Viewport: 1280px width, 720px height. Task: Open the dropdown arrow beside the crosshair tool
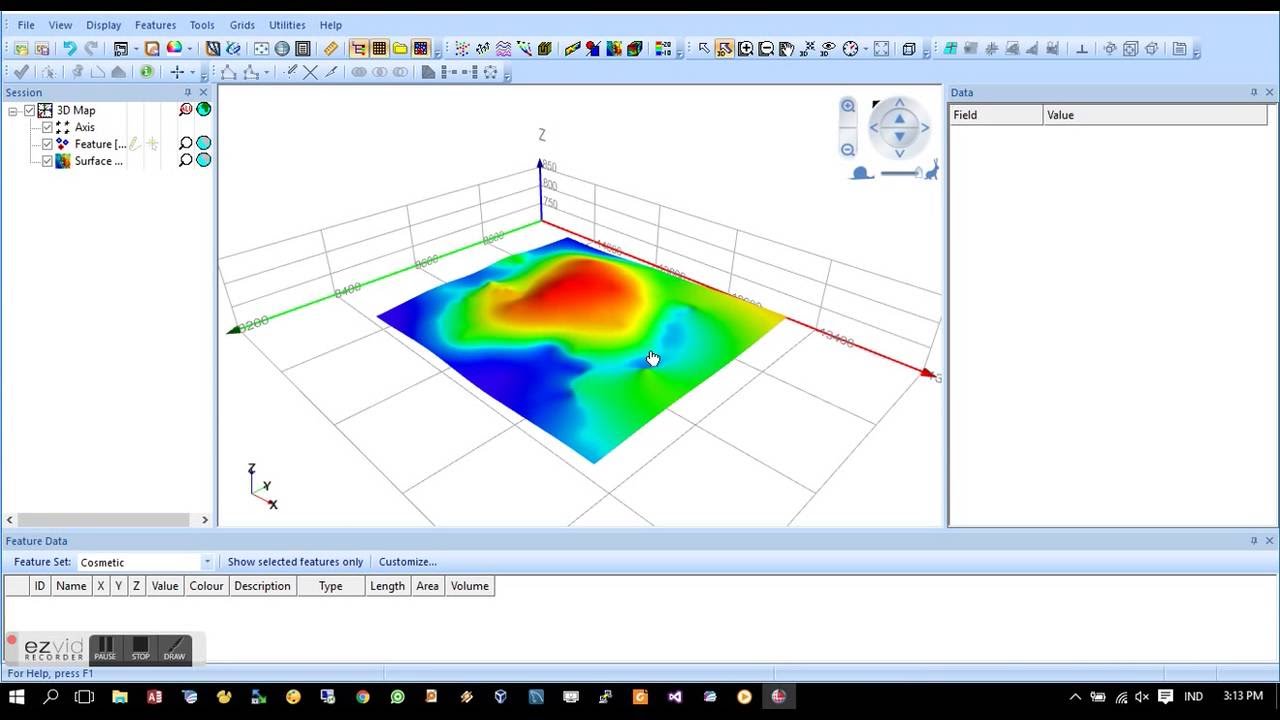pos(192,72)
